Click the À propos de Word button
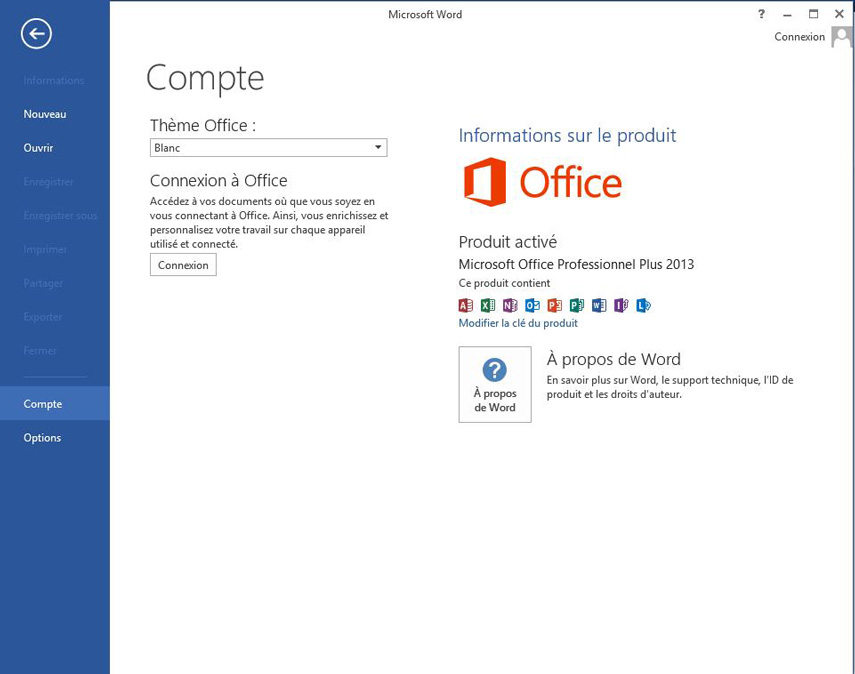This screenshot has height=674, width=855. [495, 384]
